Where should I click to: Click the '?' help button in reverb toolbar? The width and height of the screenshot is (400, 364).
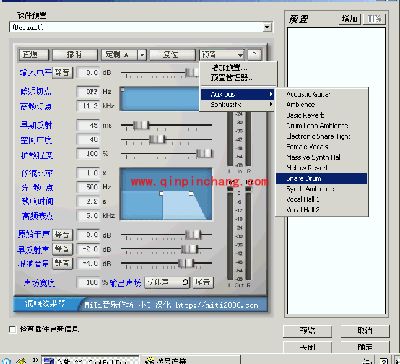pyautogui.click(x=255, y=55)
